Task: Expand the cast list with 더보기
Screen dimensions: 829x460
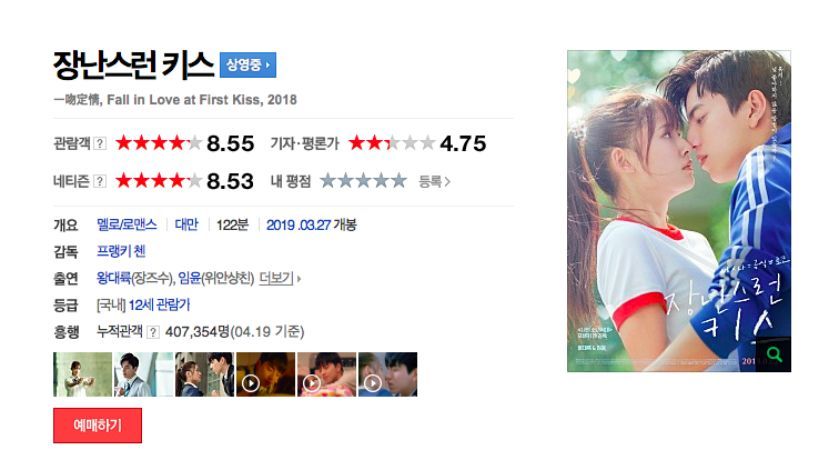Action: point(280,278)
